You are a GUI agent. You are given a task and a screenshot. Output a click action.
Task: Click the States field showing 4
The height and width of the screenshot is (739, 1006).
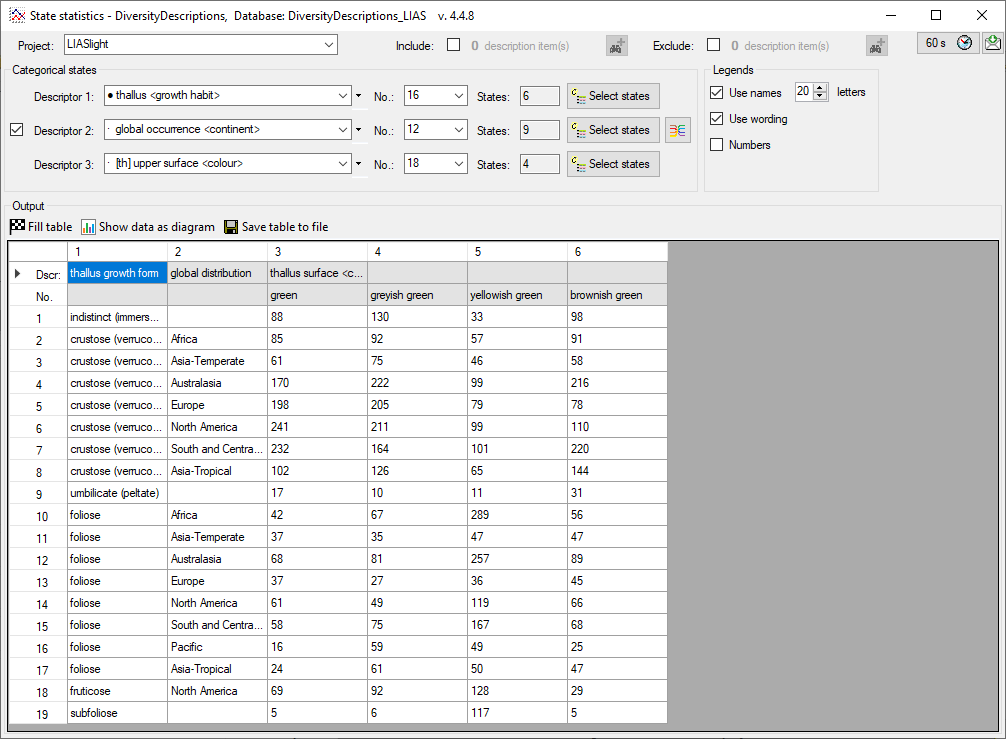pyautogui.click(x=540, y=164)
